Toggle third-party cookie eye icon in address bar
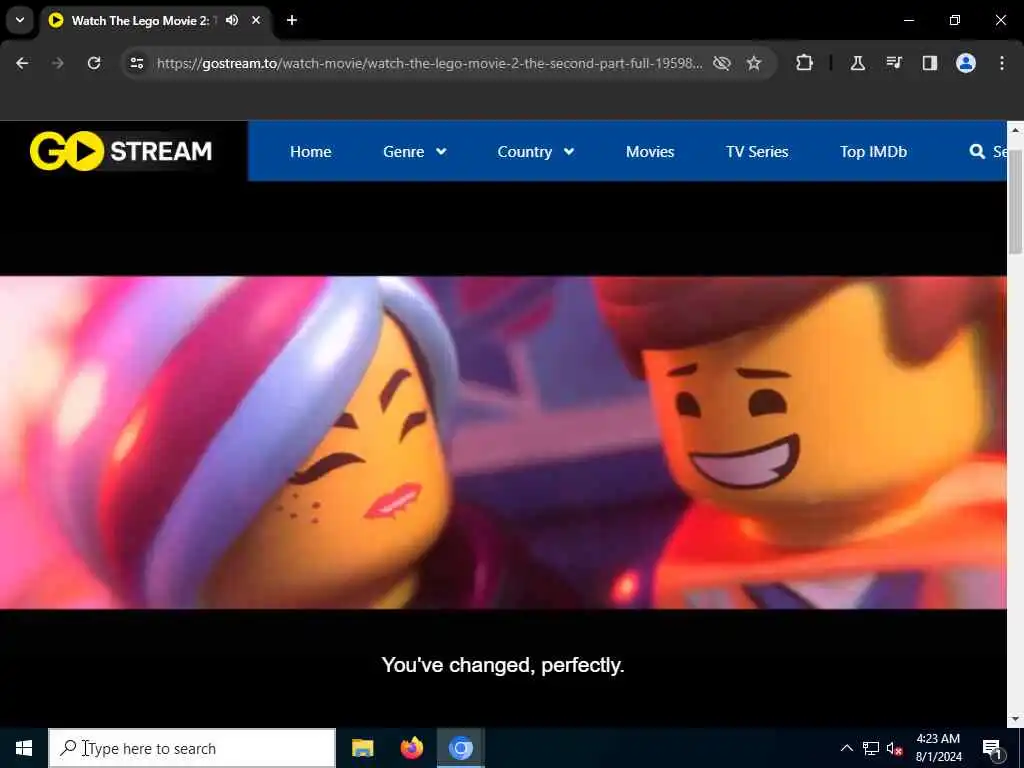 coord(722,63)
